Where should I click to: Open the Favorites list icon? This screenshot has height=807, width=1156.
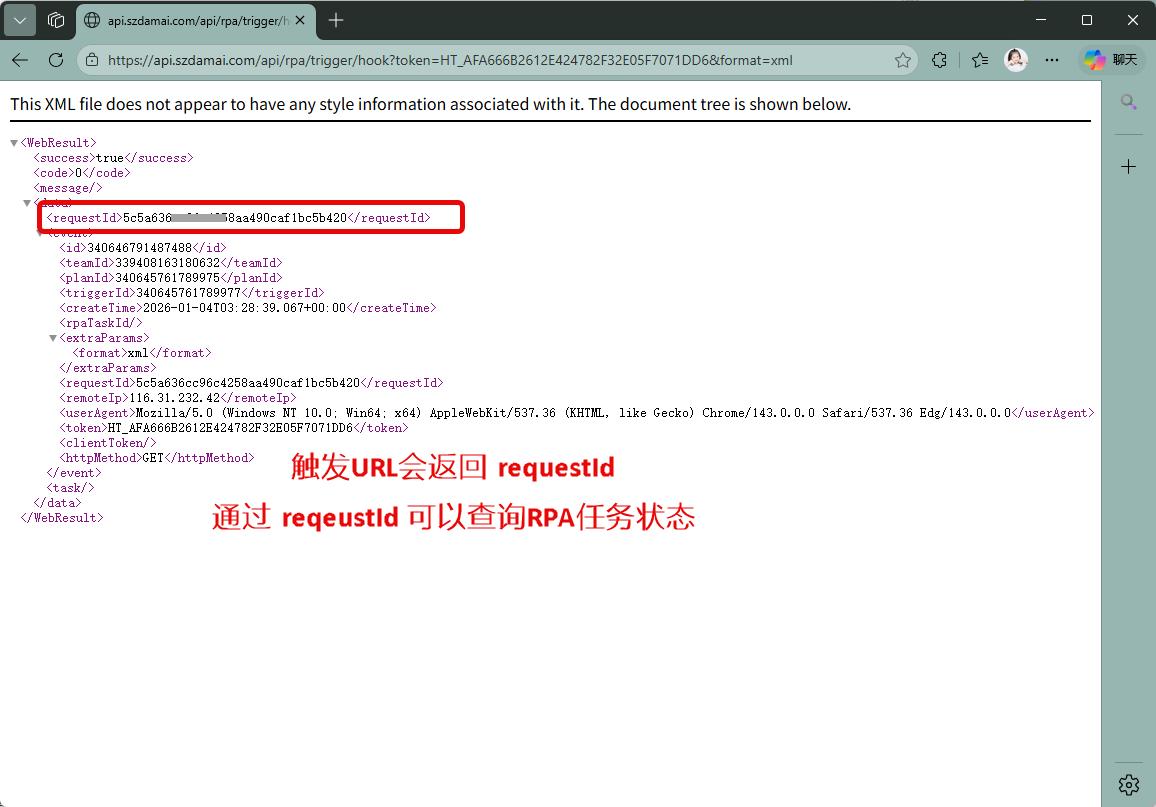click(x=979, y=60)
